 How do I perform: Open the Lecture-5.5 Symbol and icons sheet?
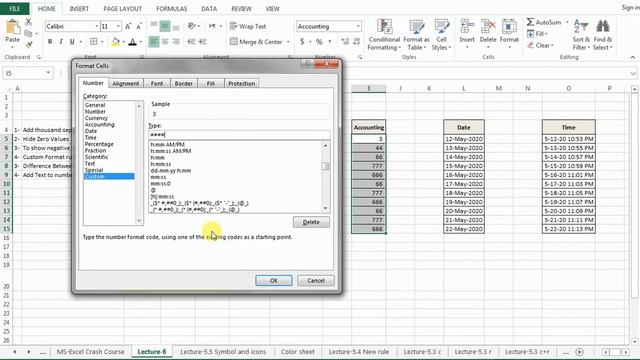(x=223, y=351)
